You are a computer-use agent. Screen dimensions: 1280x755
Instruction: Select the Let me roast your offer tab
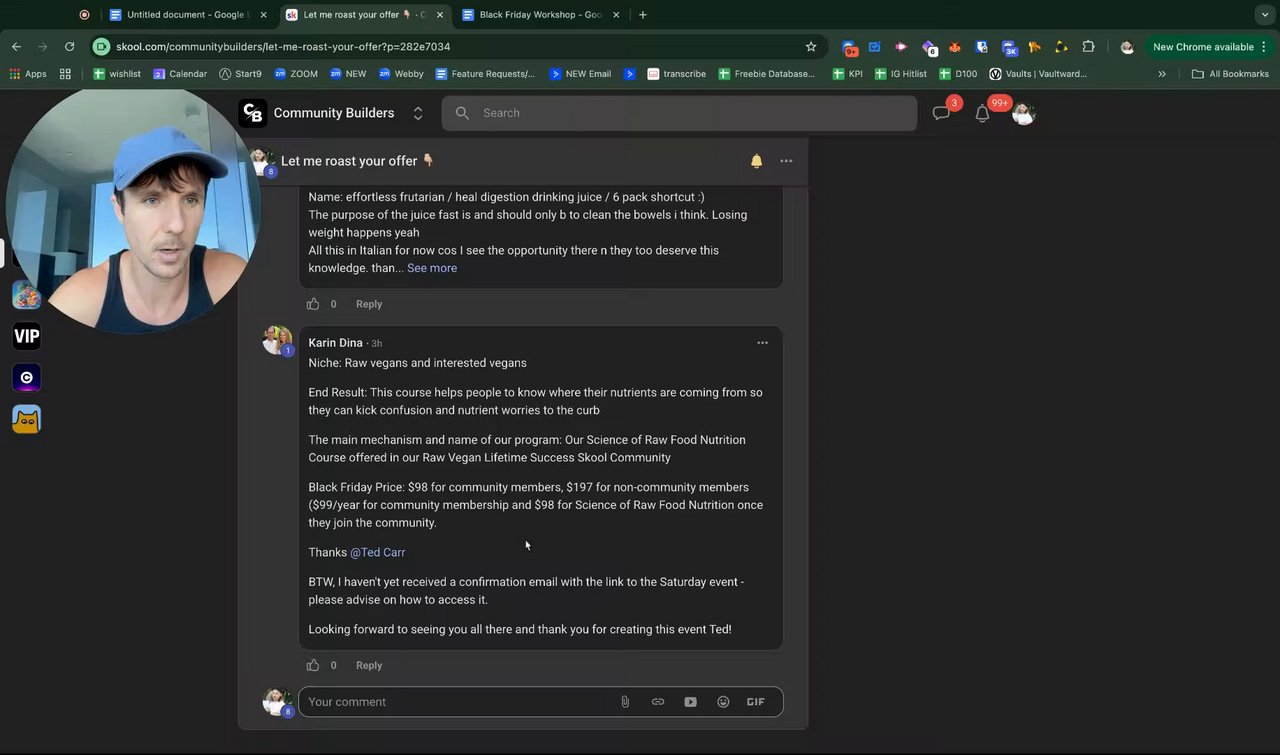(364, 15)
